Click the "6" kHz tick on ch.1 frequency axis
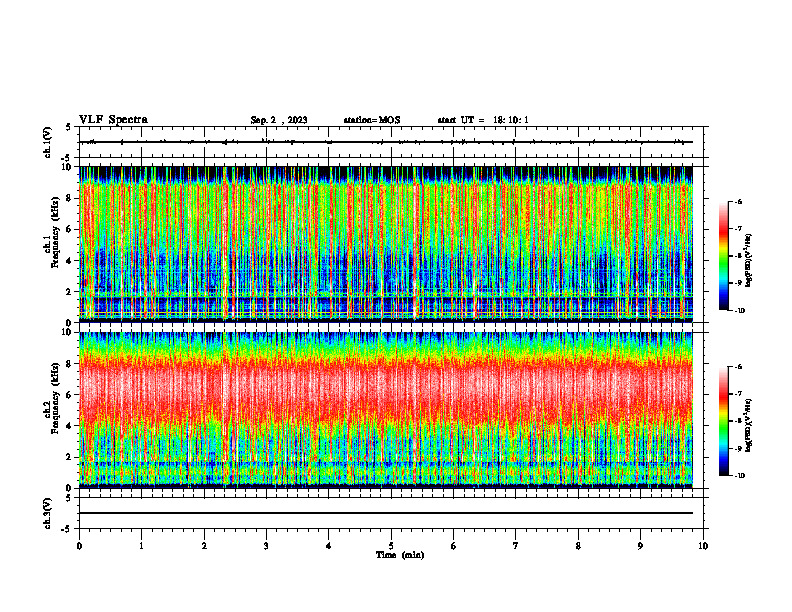This screenshot has width=792, height=612. 70,230
